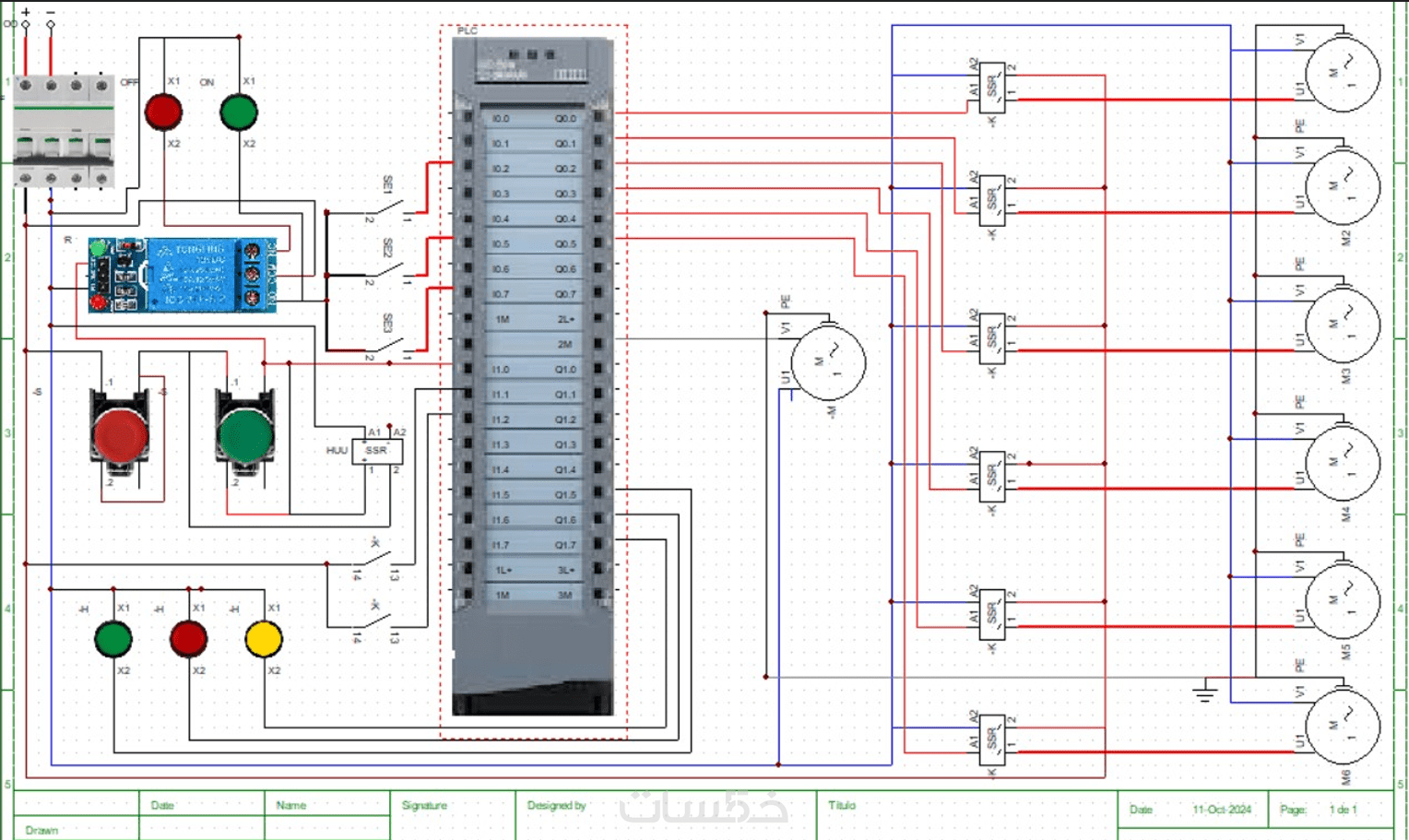Select the upper -K 13/14 contact
1409x840 pixels.
pyautogui.click(x=376, y=558)
